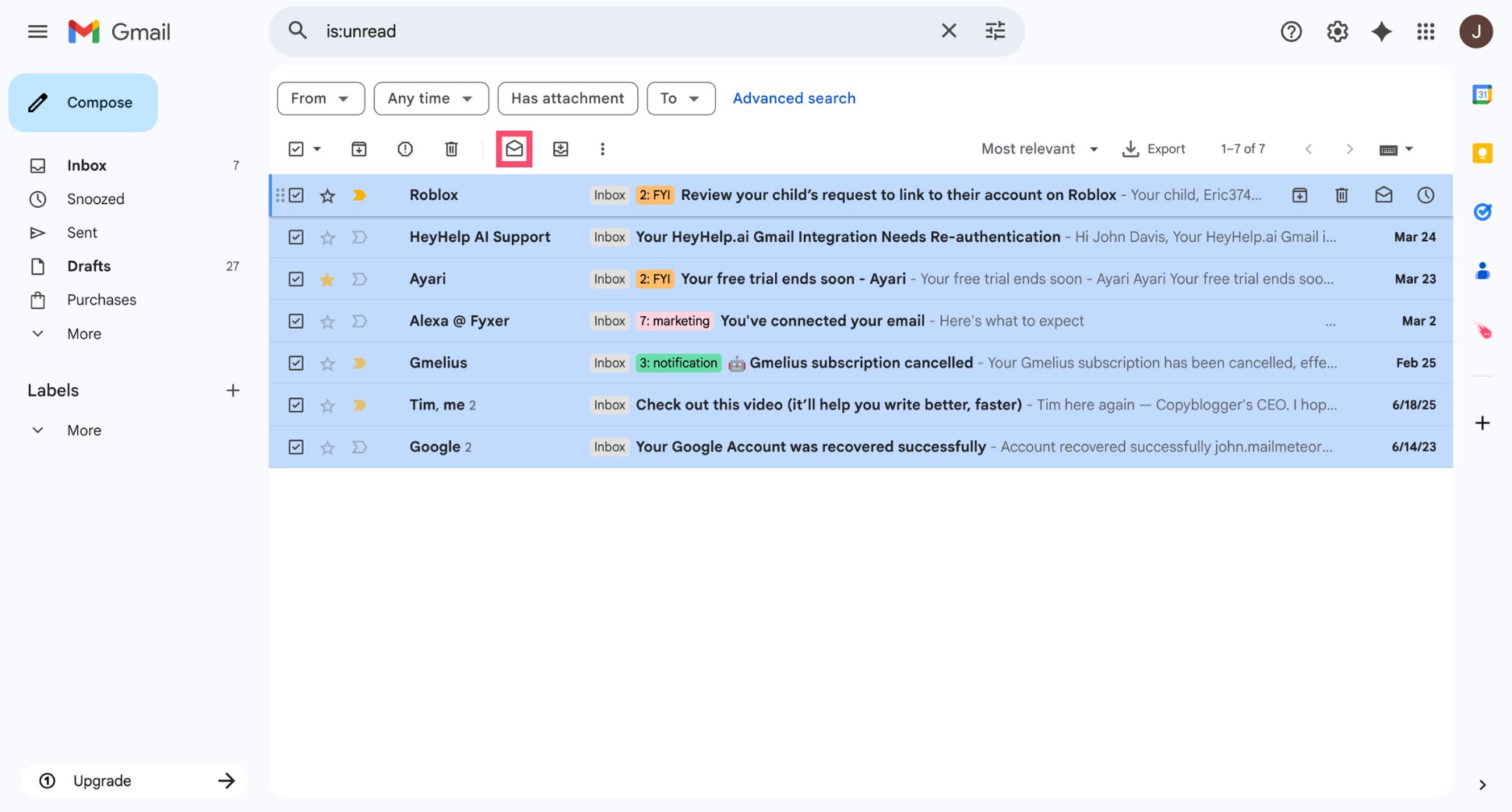Mark selected as read toolbar icon
The image size is (1512, 812).
tap(514, 149)
